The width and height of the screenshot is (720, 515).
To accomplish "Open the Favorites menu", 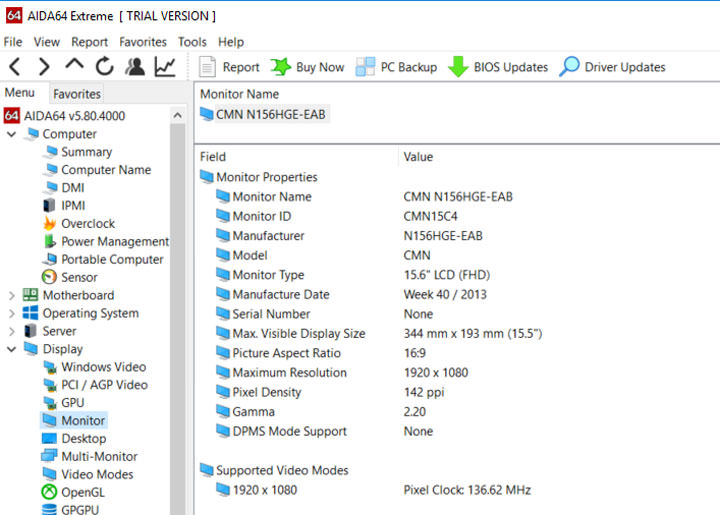I will point(143,42).
